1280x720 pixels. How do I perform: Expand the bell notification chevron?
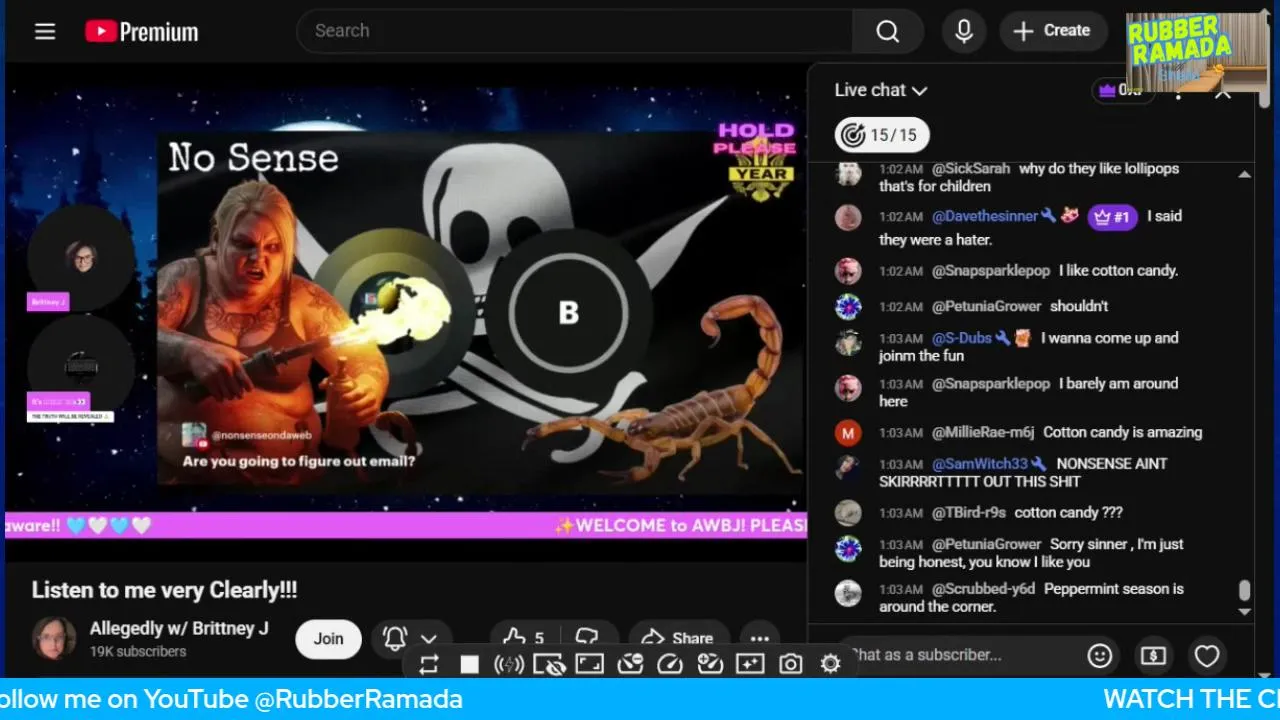click(429, 638)
